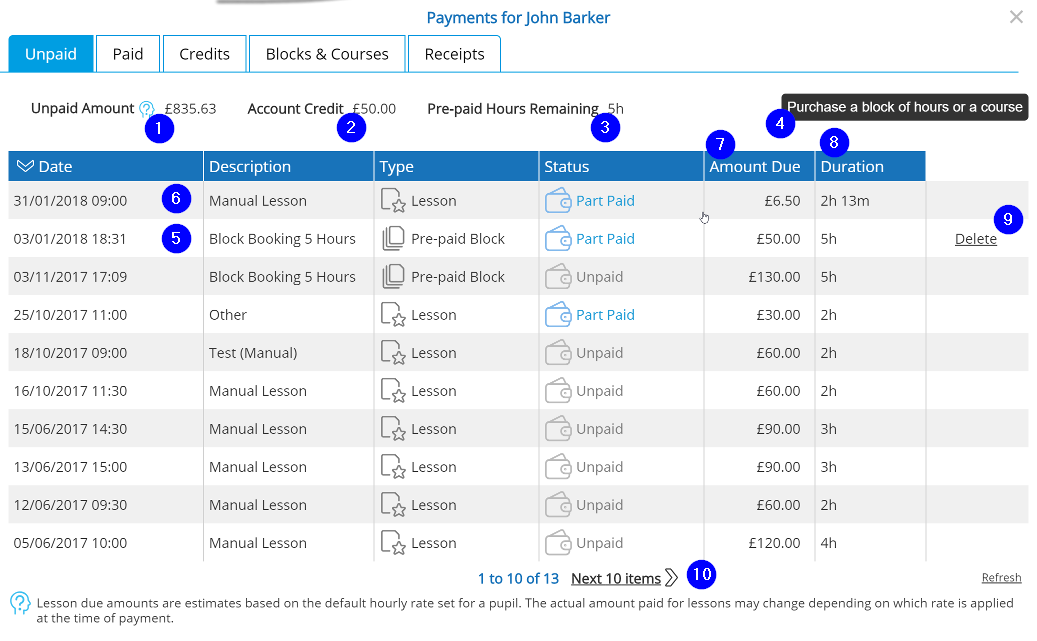1037x641 pixels.
Task: Click wallet icon for 16/10/2017 Unpaid
Action: [x=558, y=391]
